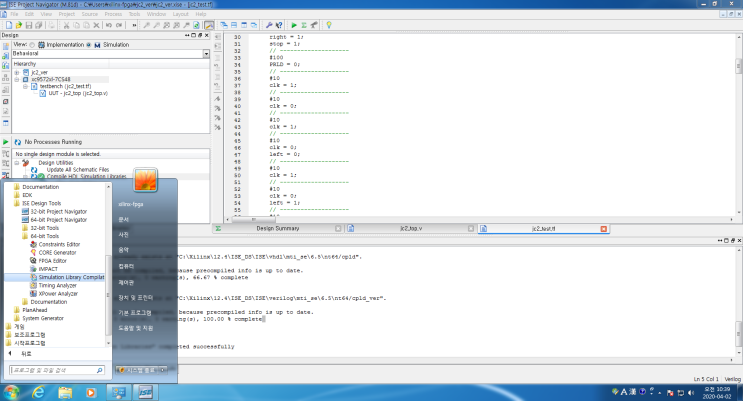
Task: Select Update All Schematic Files process
Action: [x=78, y=170]
